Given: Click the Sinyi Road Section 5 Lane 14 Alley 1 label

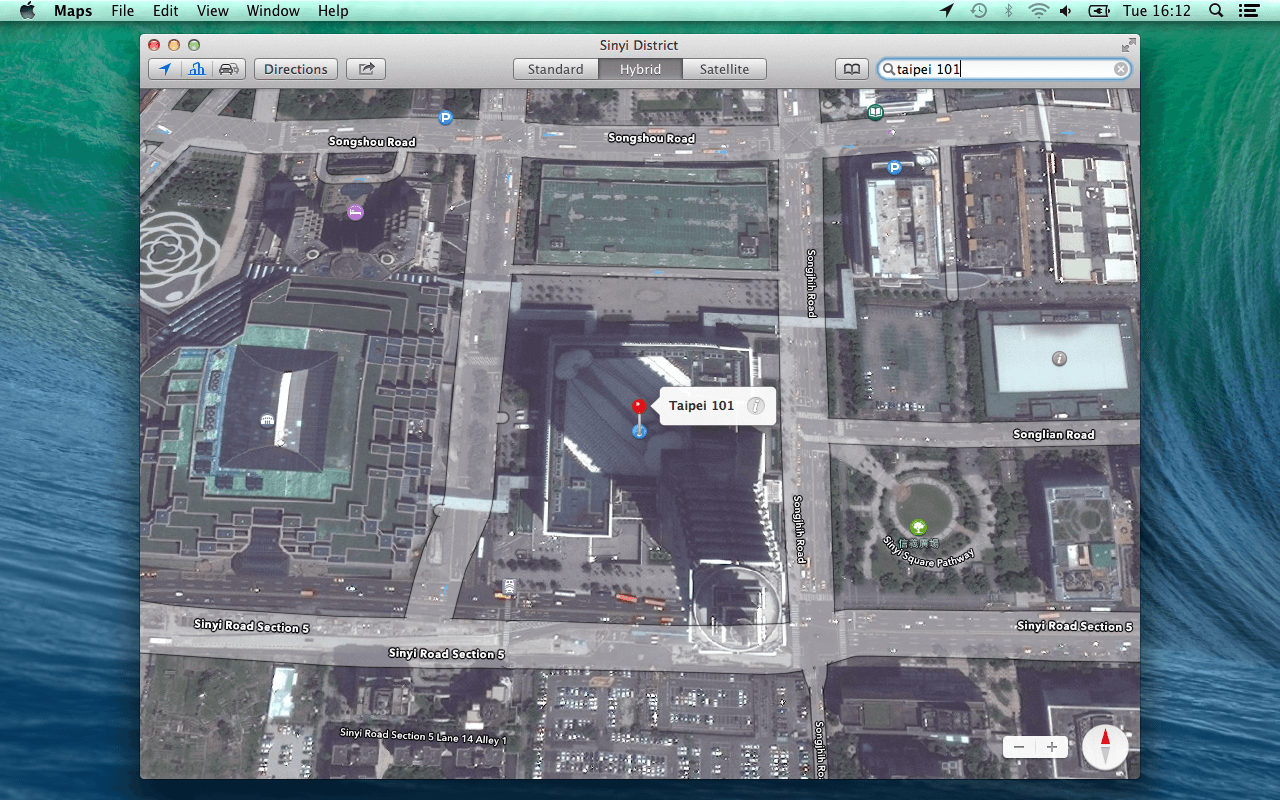Looking at the screenshot, I should (x=423, y=737).
